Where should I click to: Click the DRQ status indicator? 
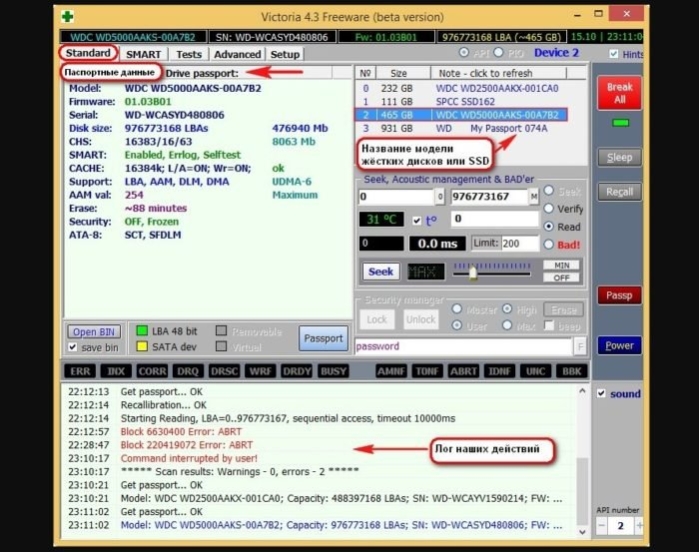pos(188,371)
